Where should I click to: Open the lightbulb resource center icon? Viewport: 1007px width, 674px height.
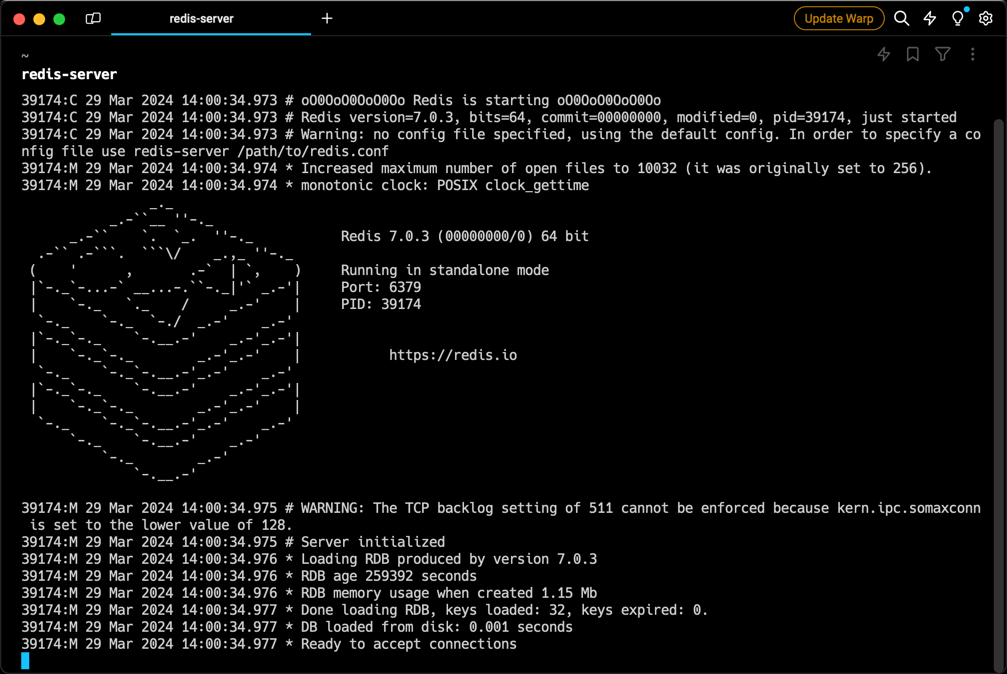point(958,19)
